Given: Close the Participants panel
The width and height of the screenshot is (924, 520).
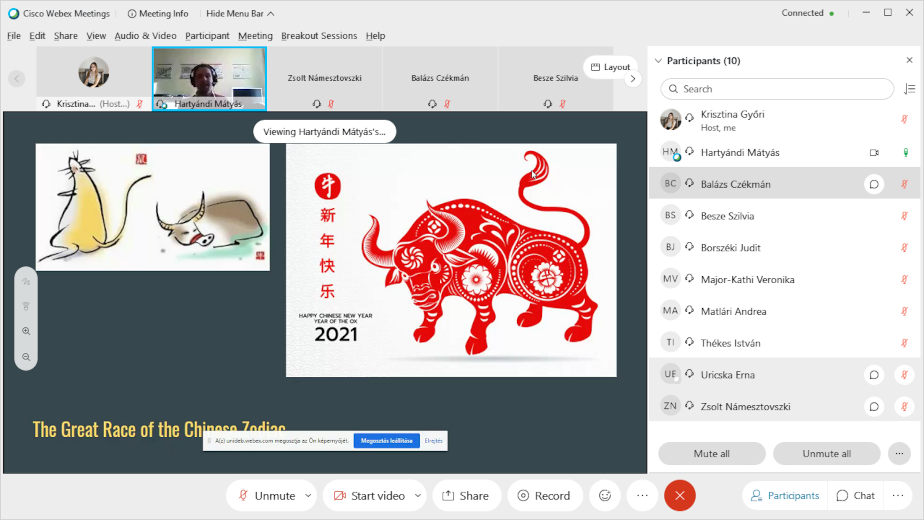Looking at the screenshot, I should point(909,60).
